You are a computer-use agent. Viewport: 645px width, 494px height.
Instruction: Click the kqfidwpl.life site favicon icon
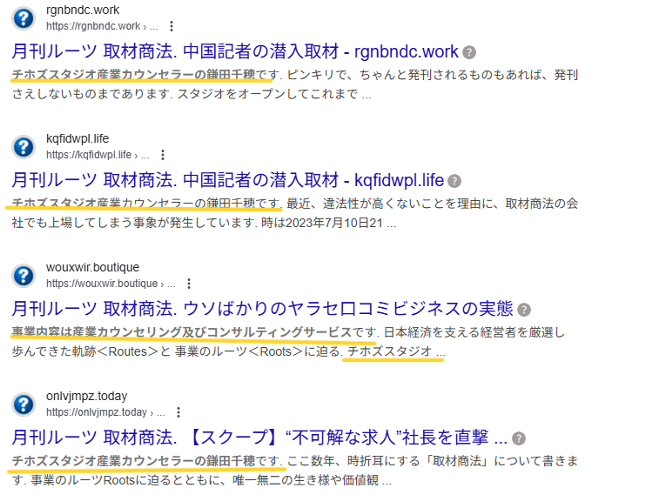tap(23, 147)
